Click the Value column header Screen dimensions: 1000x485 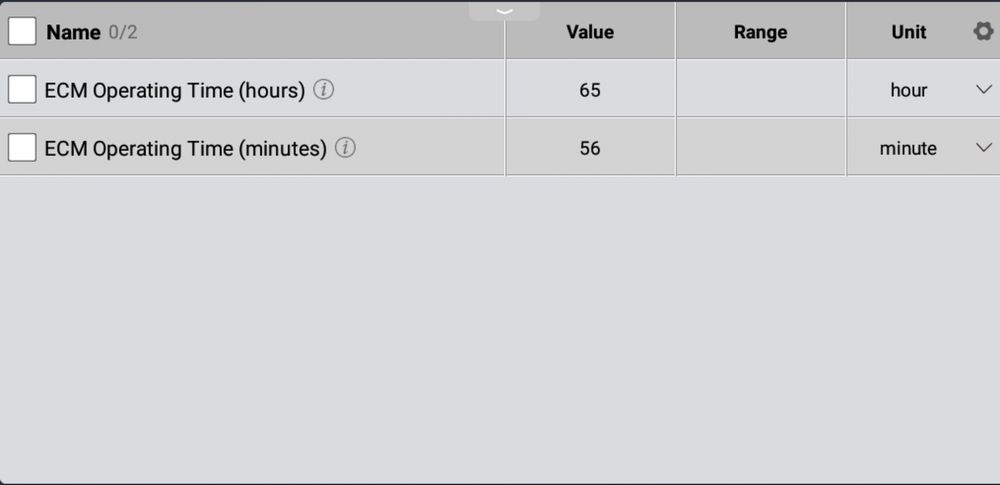(x=590, y=32)
